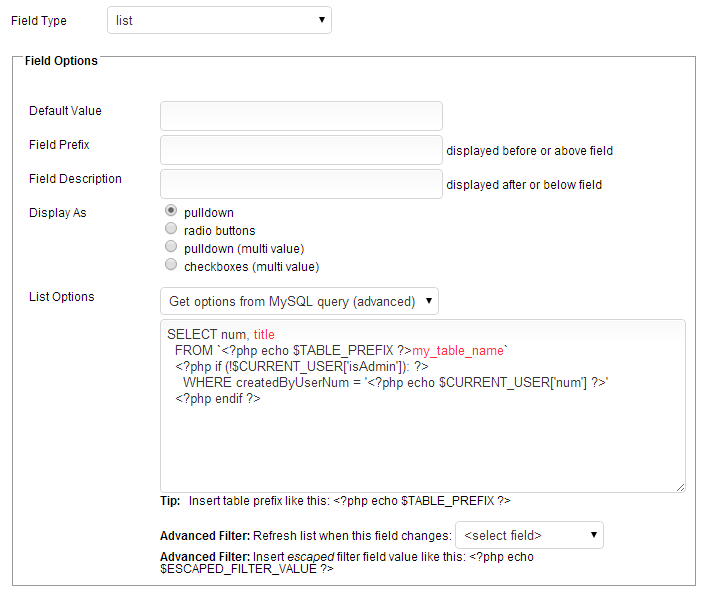Click the red 'title' word in the query

[264, 335]
